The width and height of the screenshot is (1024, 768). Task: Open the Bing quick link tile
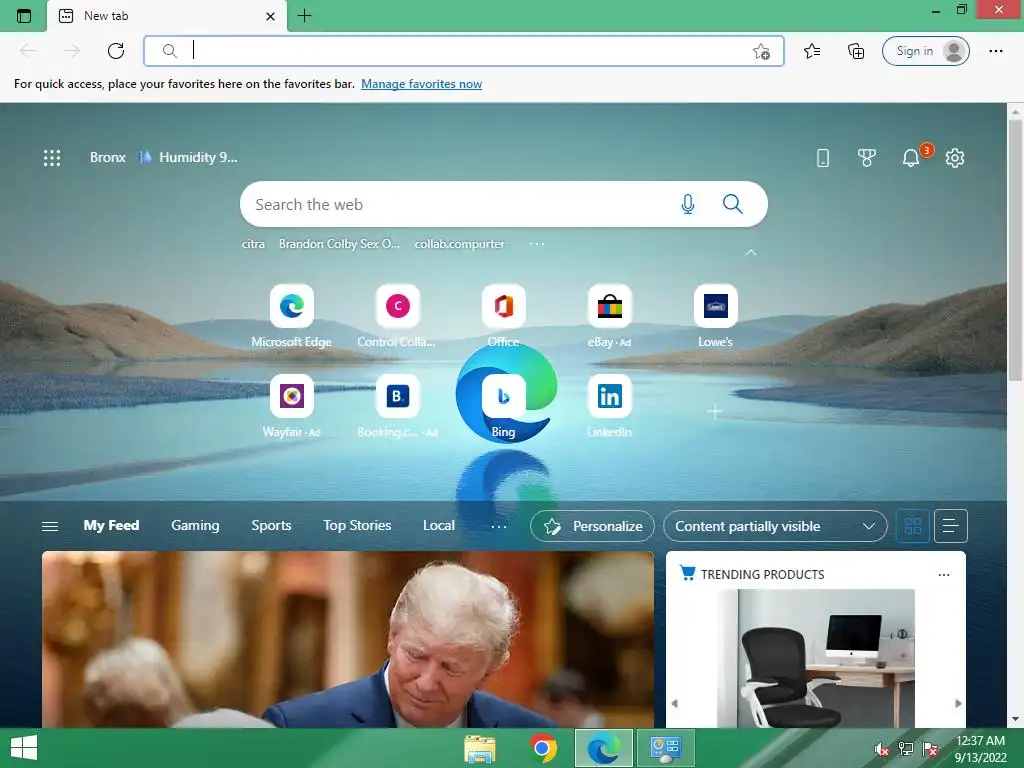[x=503, y=406]
